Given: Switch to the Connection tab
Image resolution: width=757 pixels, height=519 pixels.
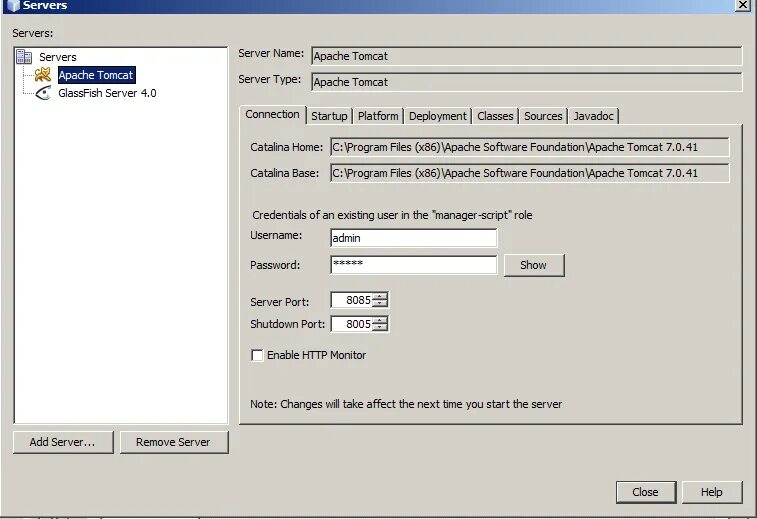Looking at the screenshot, I should click(x=272, y=115).
